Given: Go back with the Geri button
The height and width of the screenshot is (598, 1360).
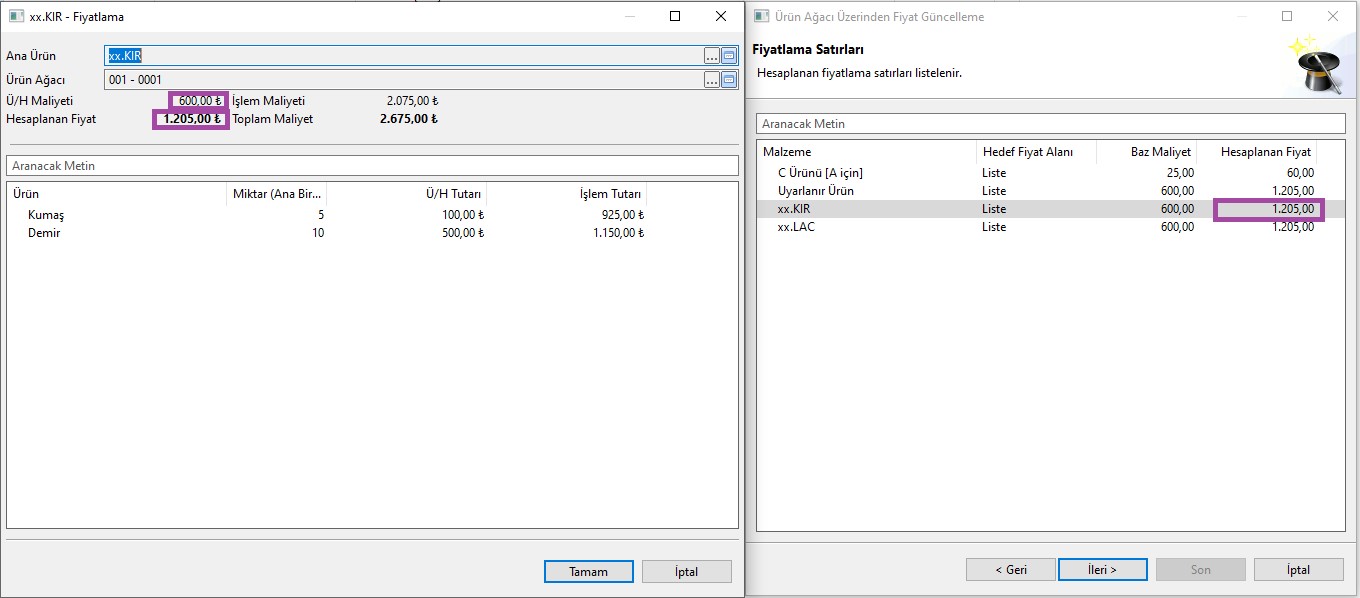Looking at the screenshot, I should (1010, 570).
